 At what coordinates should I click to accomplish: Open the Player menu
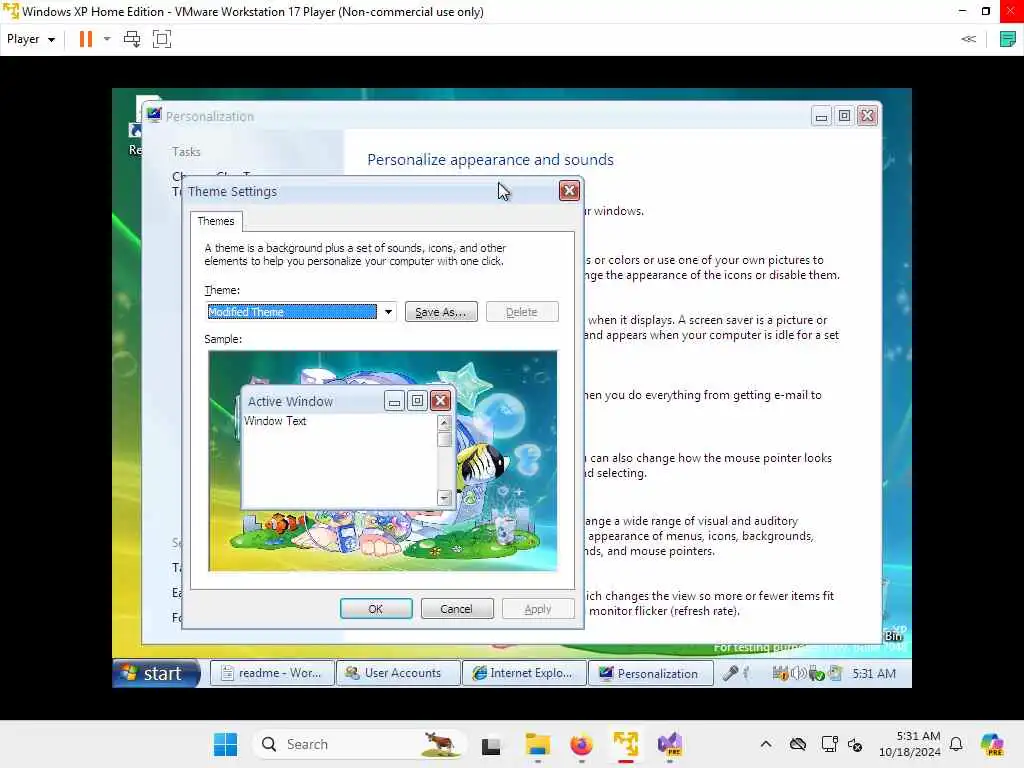click(31, 39)
